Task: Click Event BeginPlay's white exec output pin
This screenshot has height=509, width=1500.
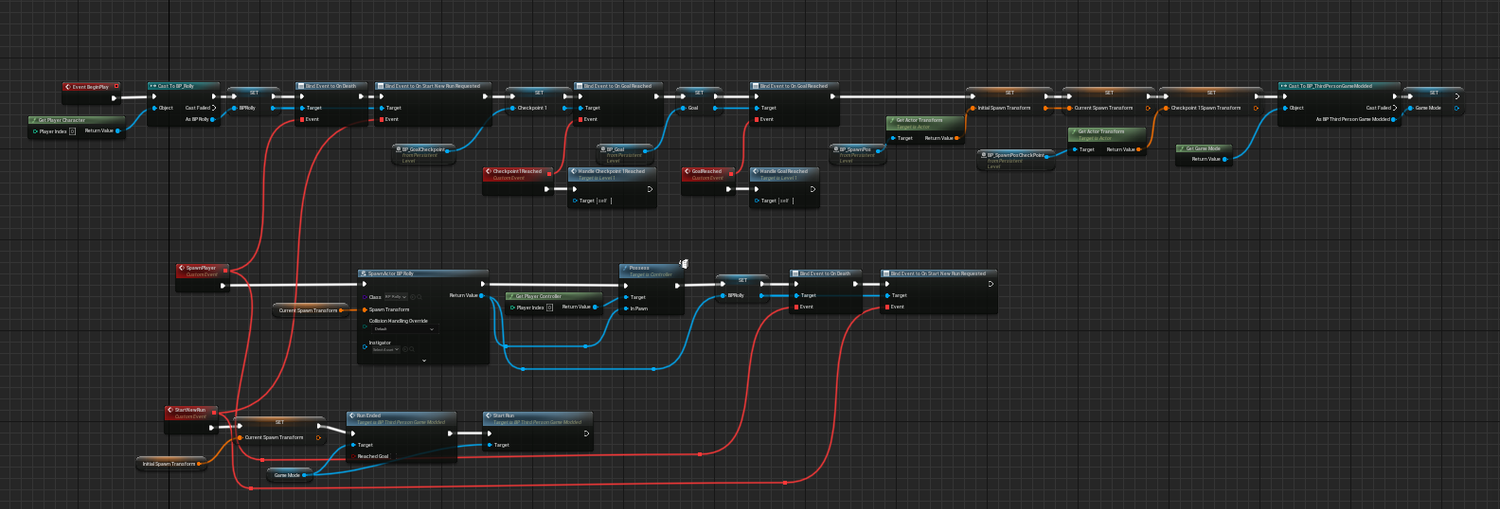Action: [115, 98]
